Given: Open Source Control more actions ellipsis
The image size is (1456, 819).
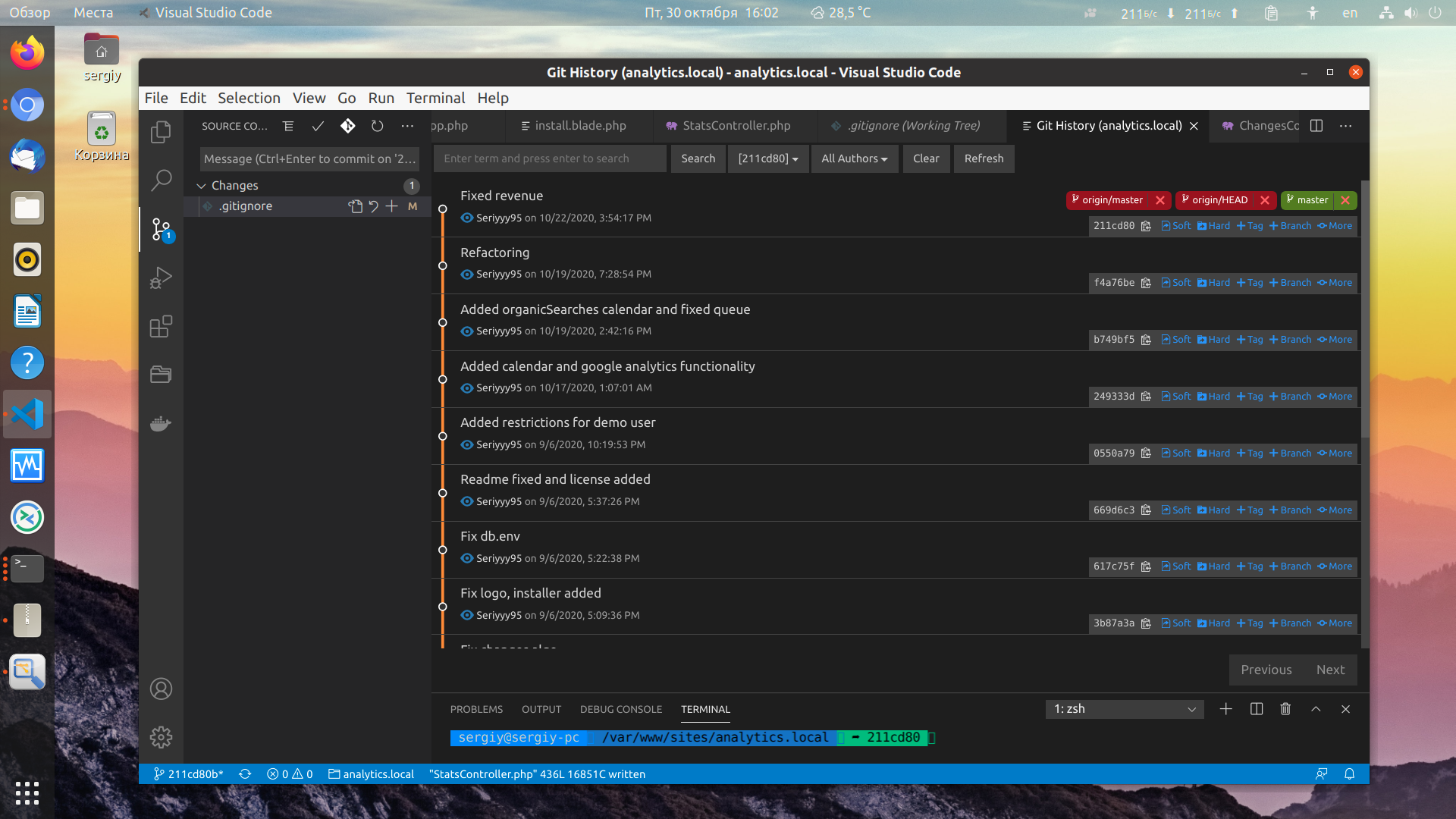Looking at the screenshot, I should pyautogui.click(x=407, y=126).
